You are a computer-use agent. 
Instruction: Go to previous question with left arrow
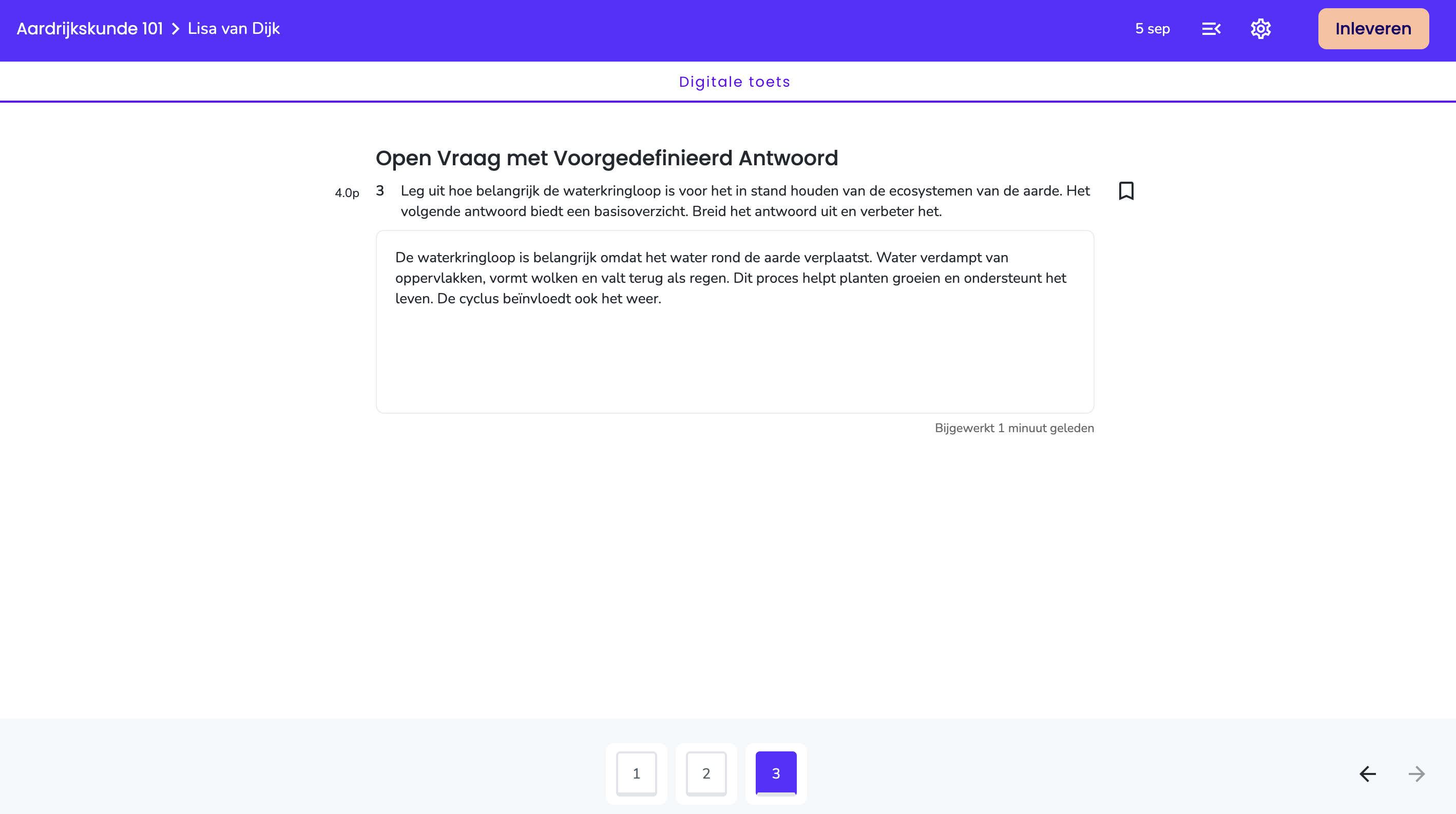click(1367, 773)
